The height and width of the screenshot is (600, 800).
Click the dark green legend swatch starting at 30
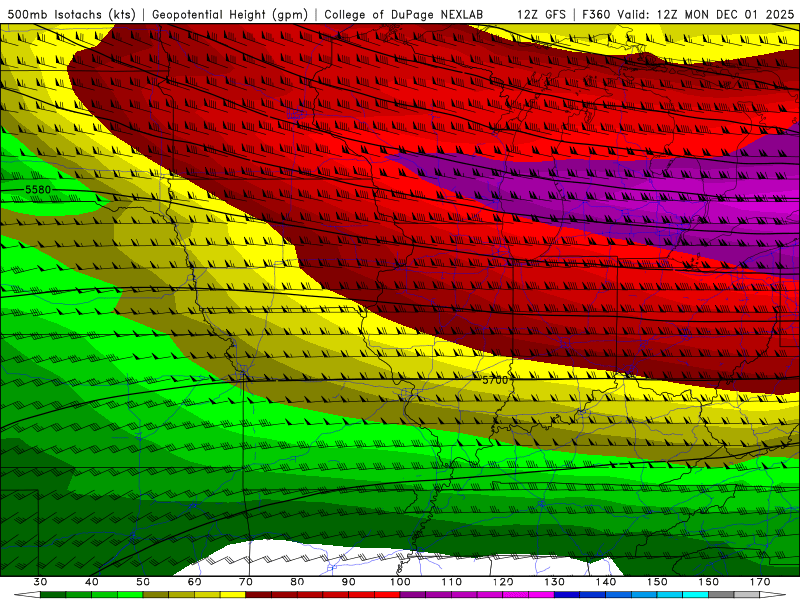coord(53,594)
